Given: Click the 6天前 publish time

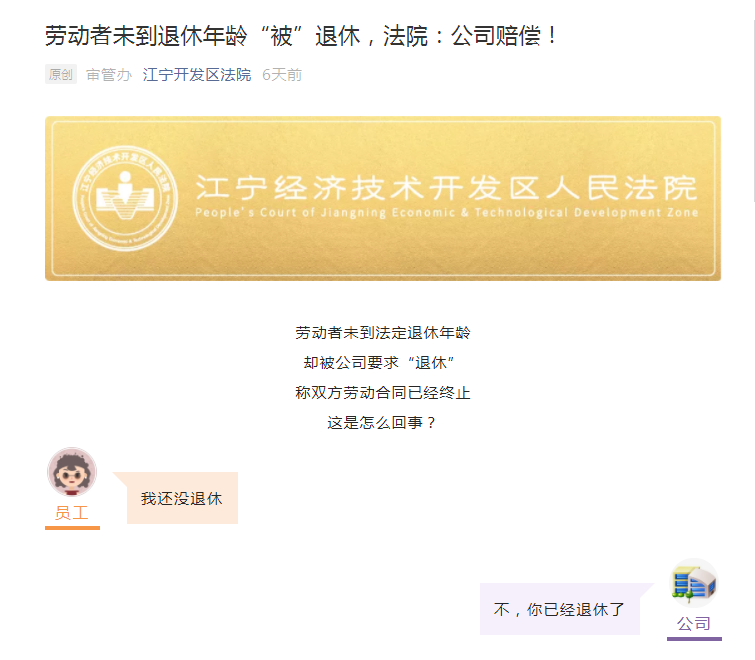Looking at the screenshot, I should [x=282, y=75].
